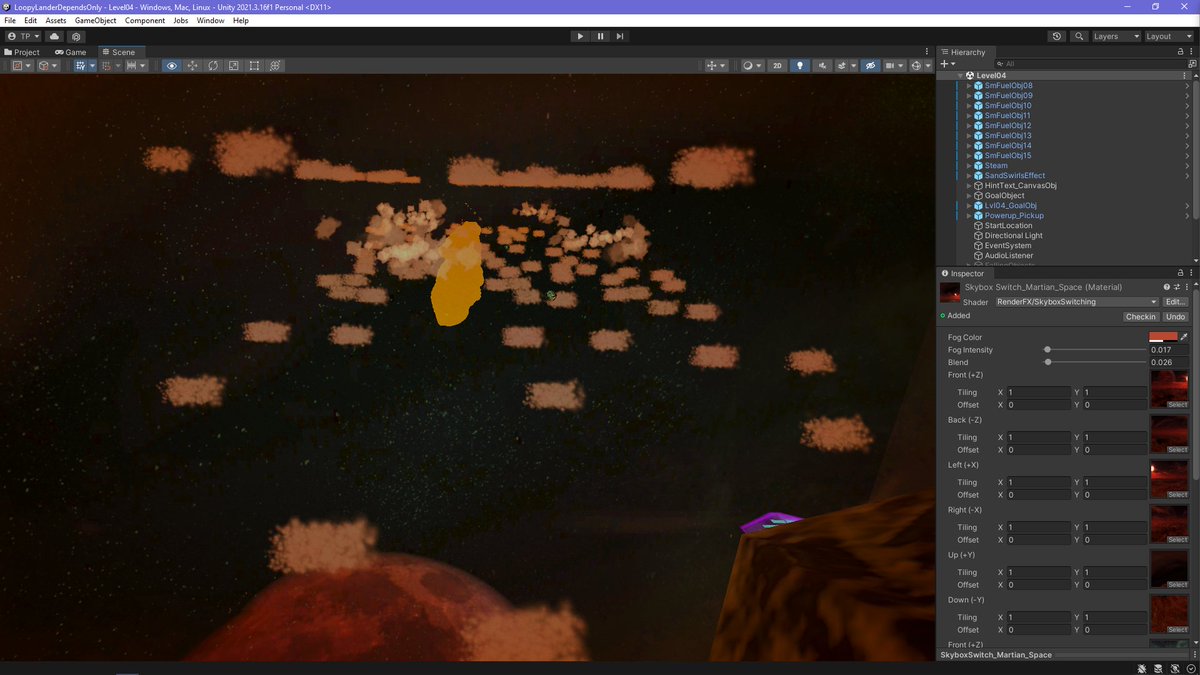Click the Pause button
This screenshot has width=1200, height=675.
pos(600,36)
